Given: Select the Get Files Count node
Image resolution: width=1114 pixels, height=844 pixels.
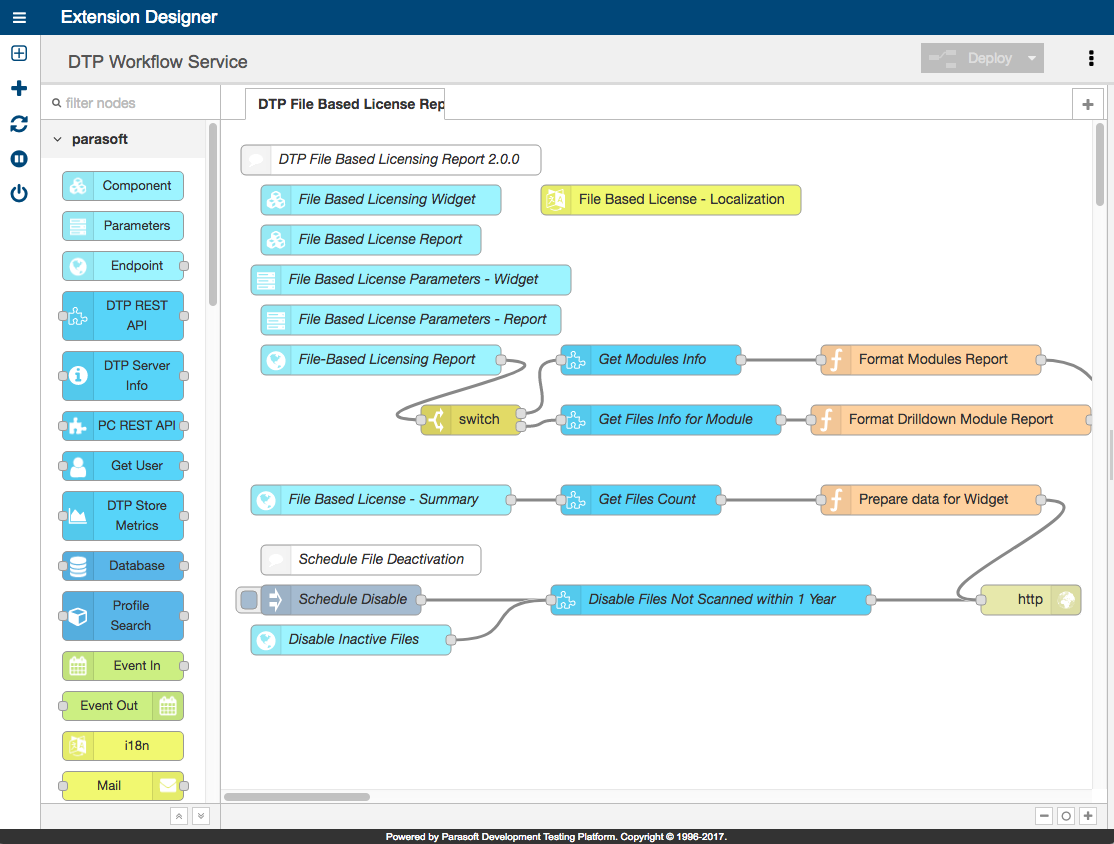Looking at the screenshot, I should click(641, 499).
